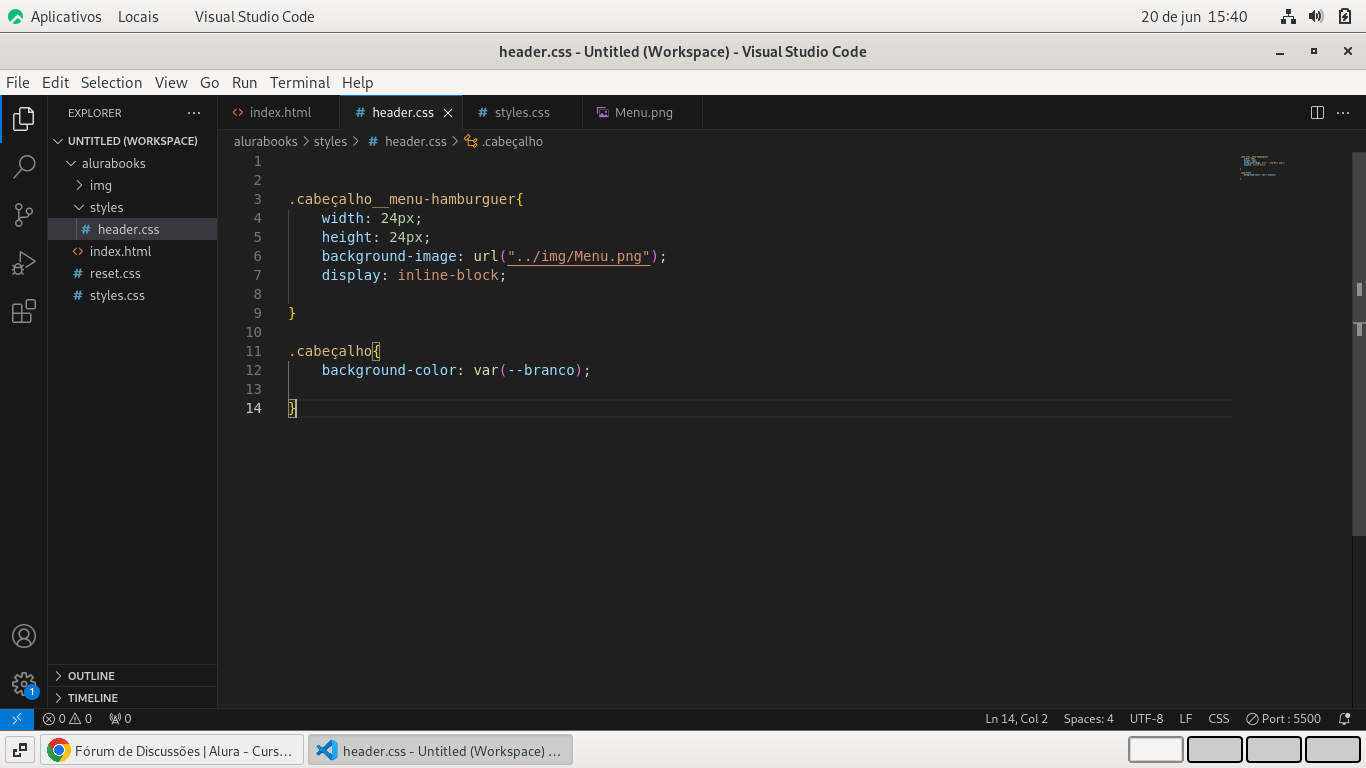The image size is (1366, 768).
Task: Split the editor to the right
Action: pyautogui.click(x=1317, y=113)
